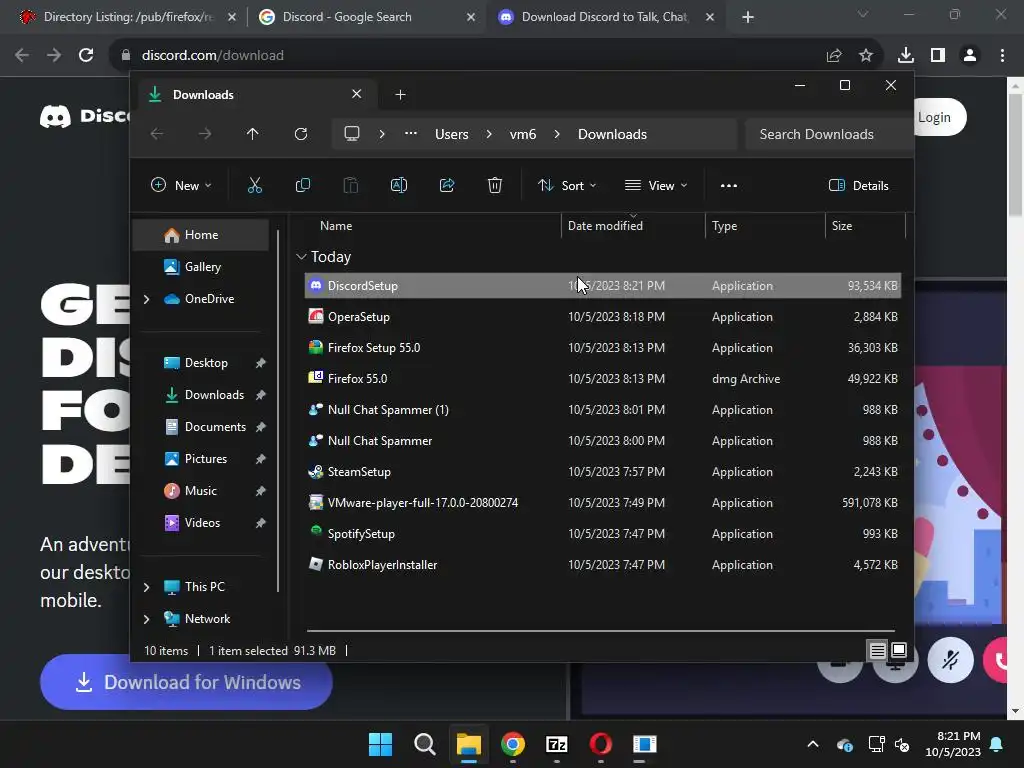Click the back arrow in File Explorer

pyautogui.click(x=157, y=134)
